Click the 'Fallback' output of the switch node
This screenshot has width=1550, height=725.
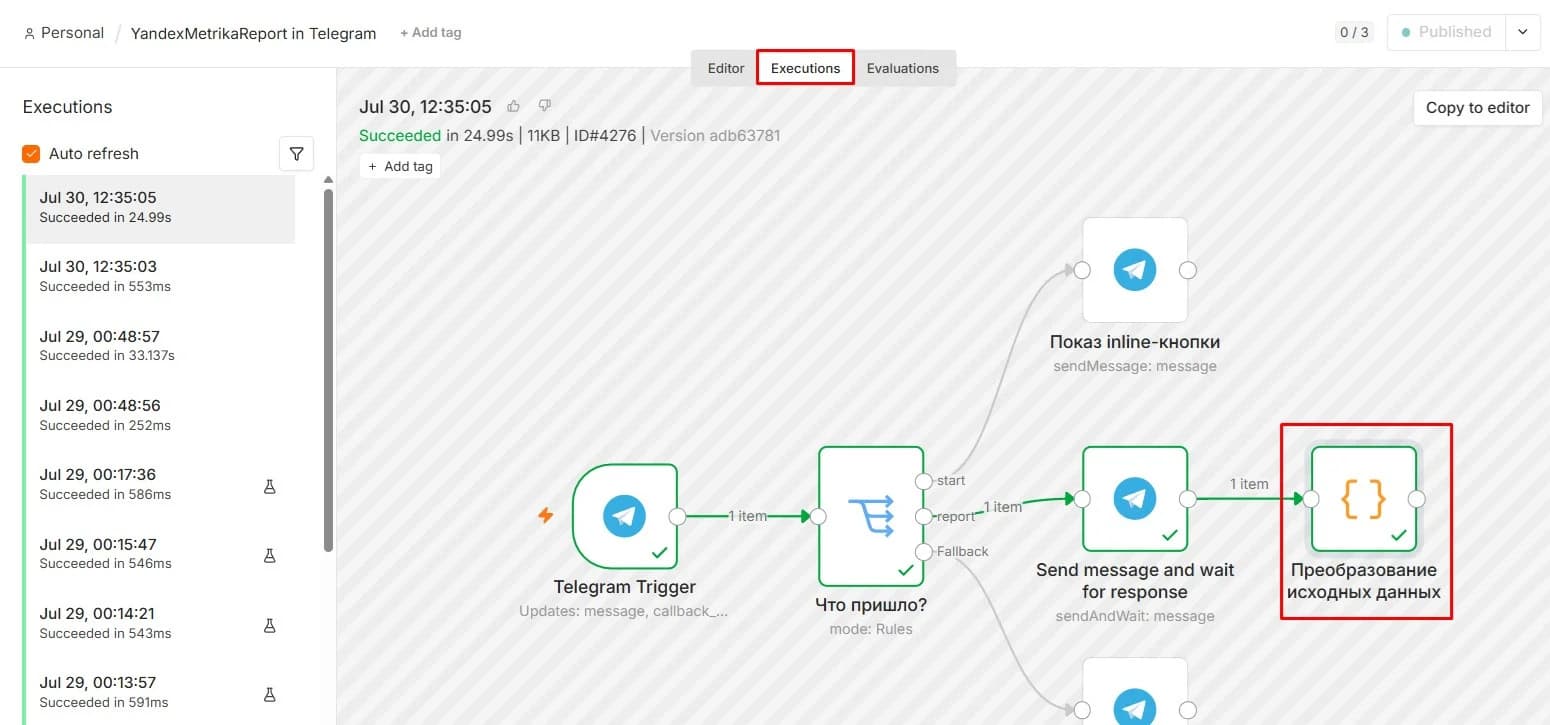(924, 552)
